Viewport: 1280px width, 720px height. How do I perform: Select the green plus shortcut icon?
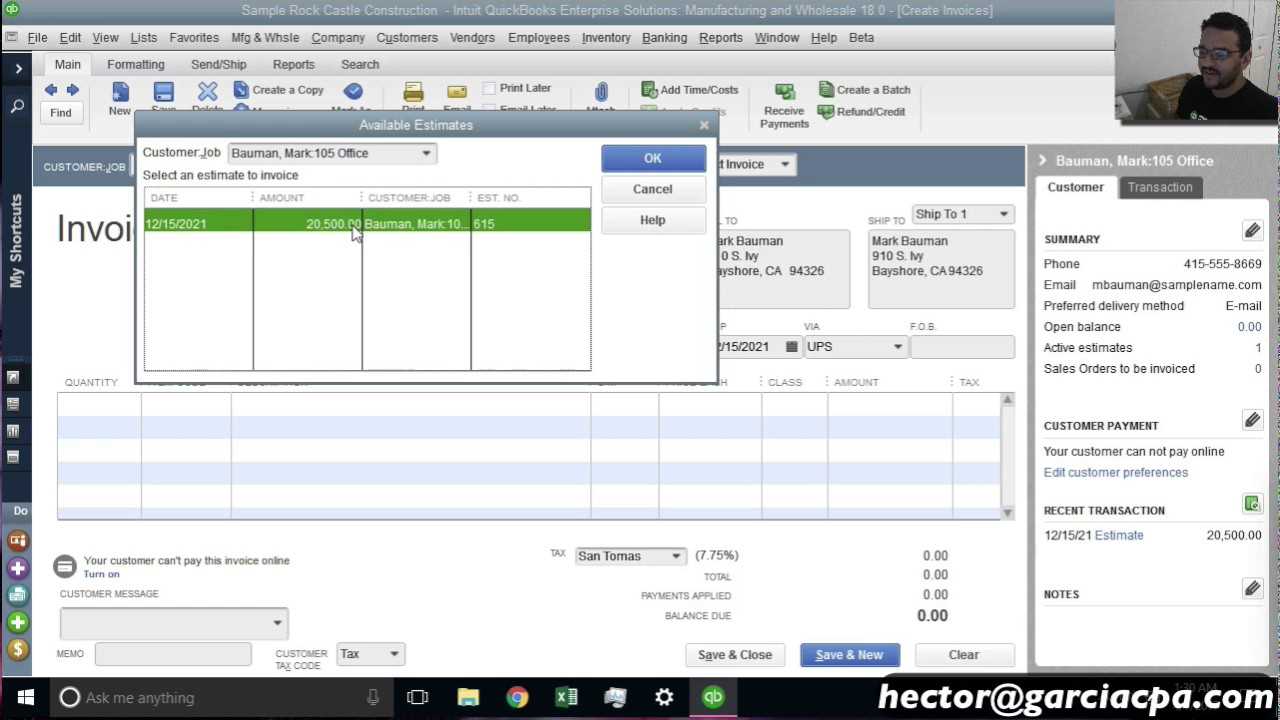point(17,622)
